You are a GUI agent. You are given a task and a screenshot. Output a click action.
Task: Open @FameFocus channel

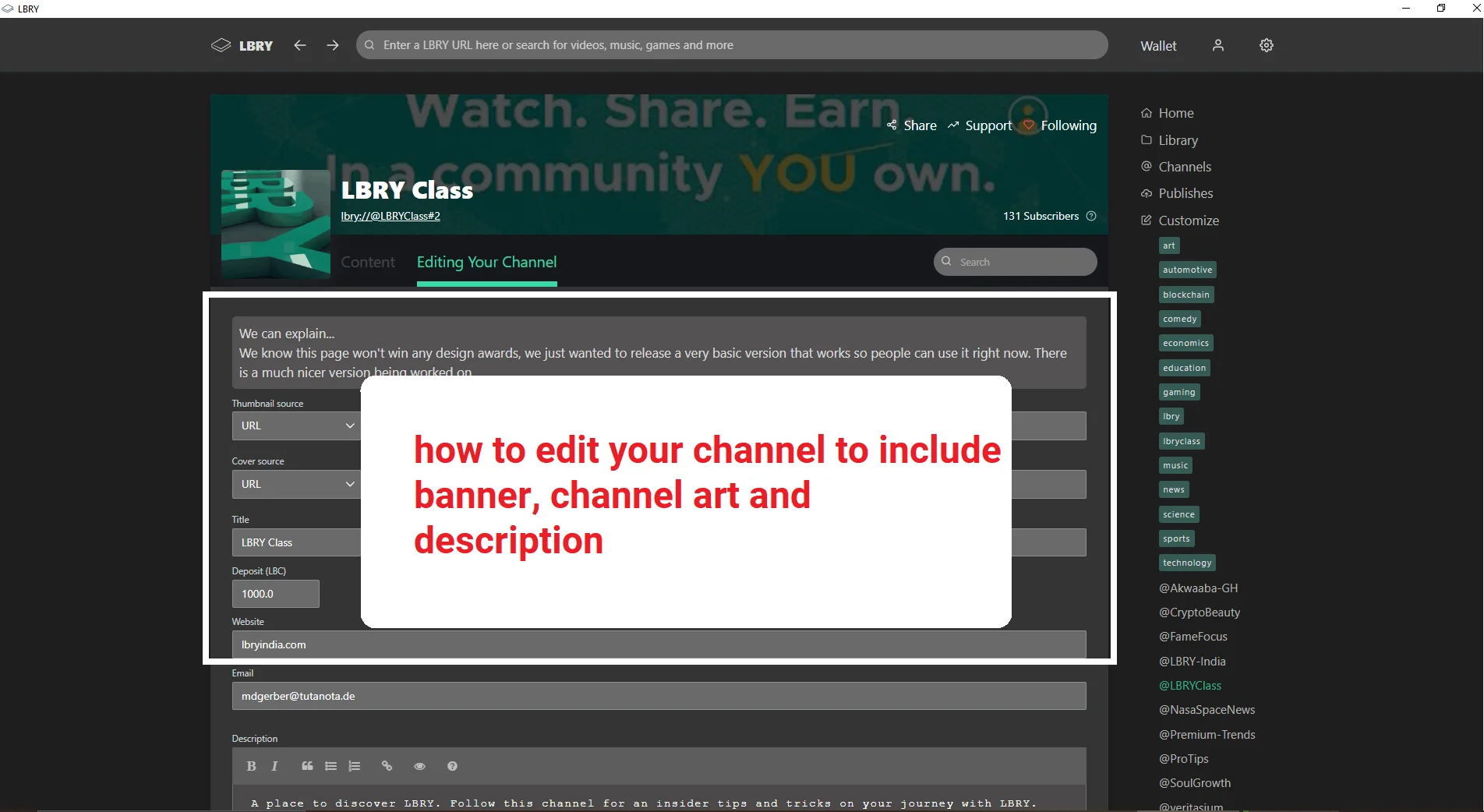click(x=1192, y=637)
